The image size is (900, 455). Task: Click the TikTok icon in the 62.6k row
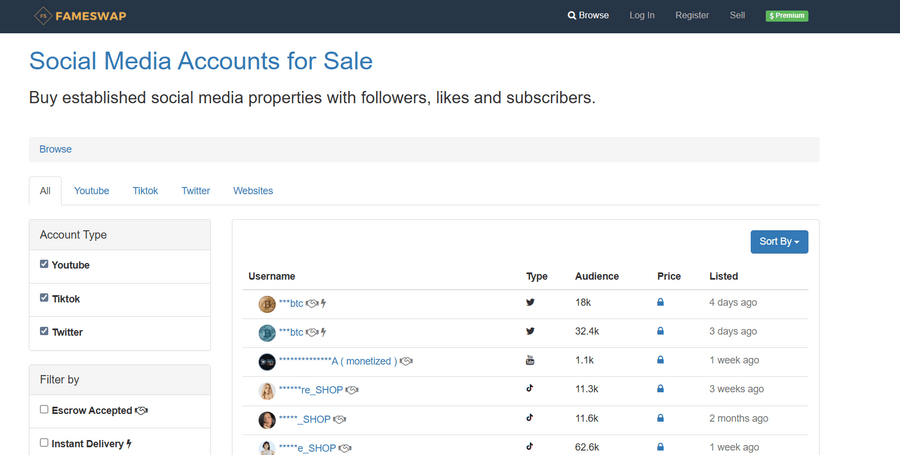530,448
